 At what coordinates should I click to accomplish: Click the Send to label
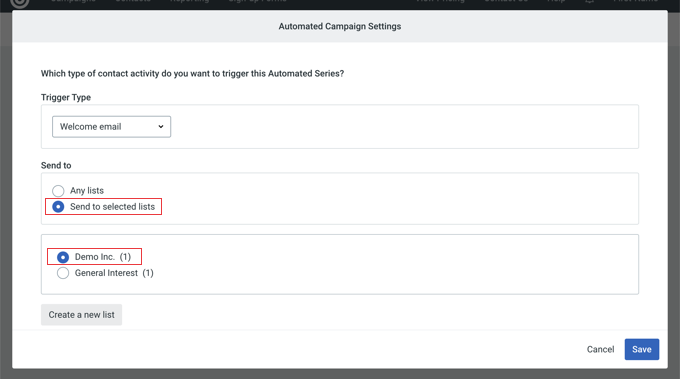click(56, 166)
